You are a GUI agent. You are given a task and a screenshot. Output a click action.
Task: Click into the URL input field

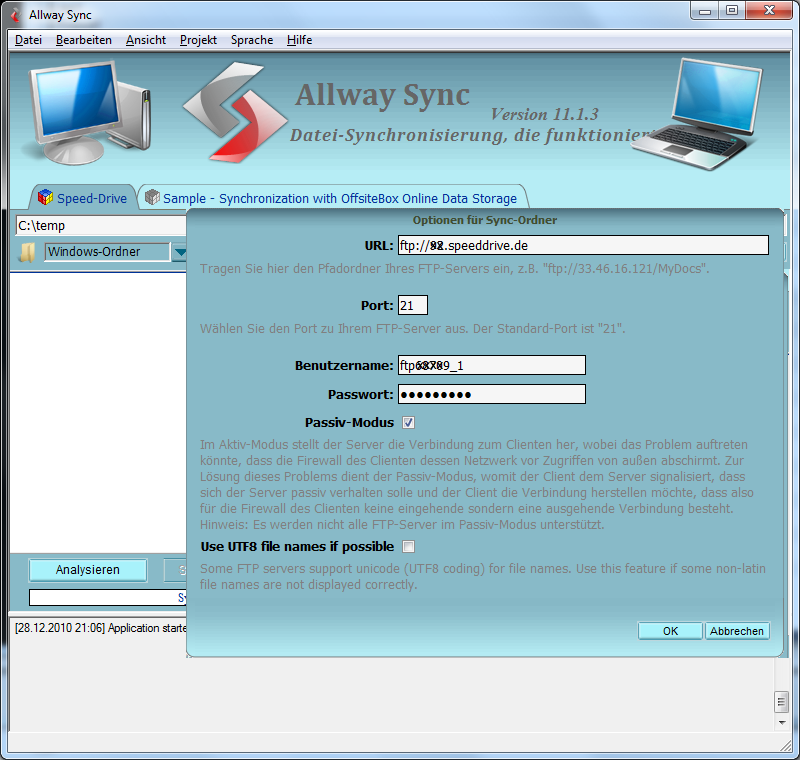click(x=583, y=245)
